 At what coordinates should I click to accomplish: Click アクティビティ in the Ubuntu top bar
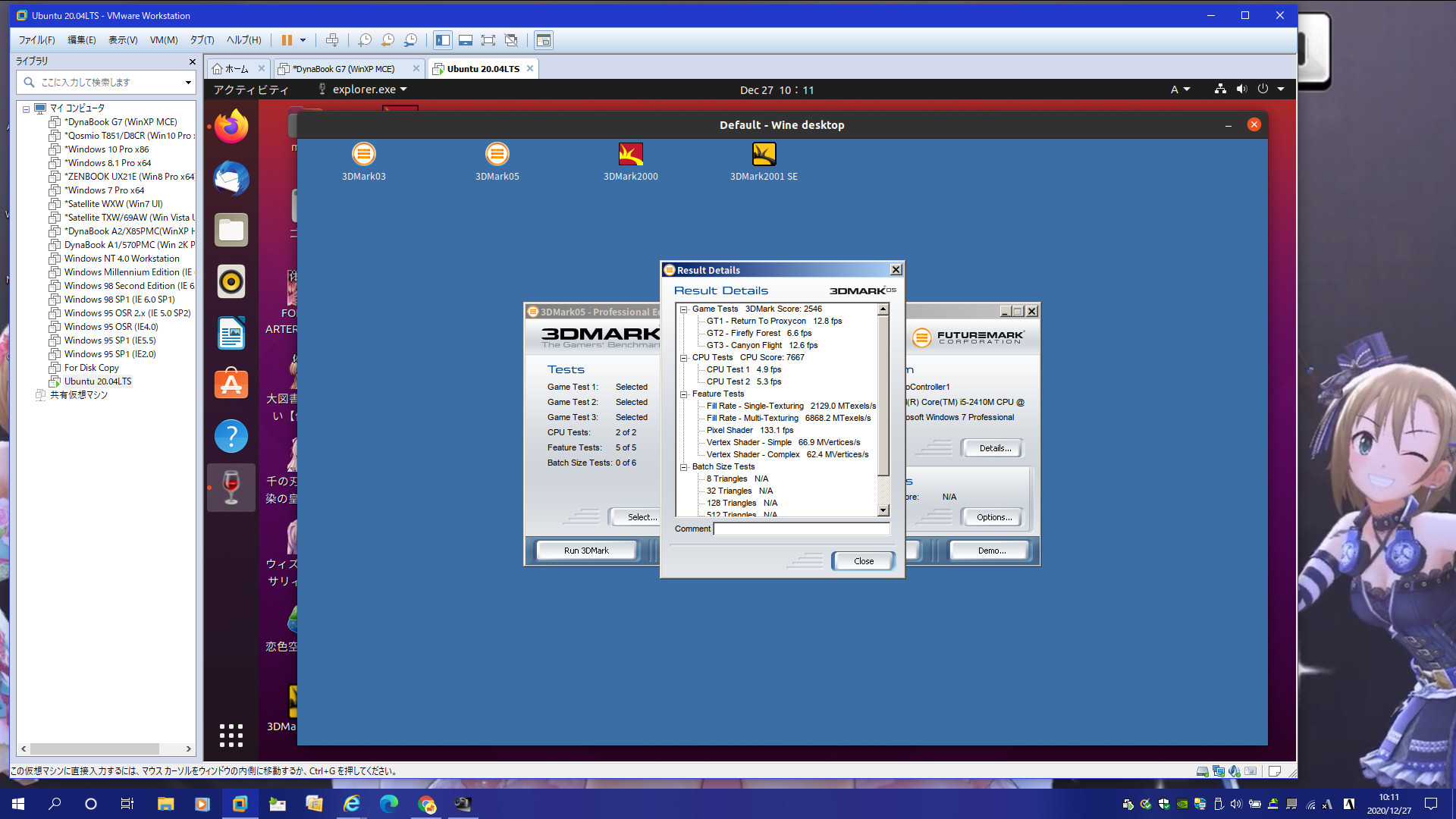[x=251, y=89]
